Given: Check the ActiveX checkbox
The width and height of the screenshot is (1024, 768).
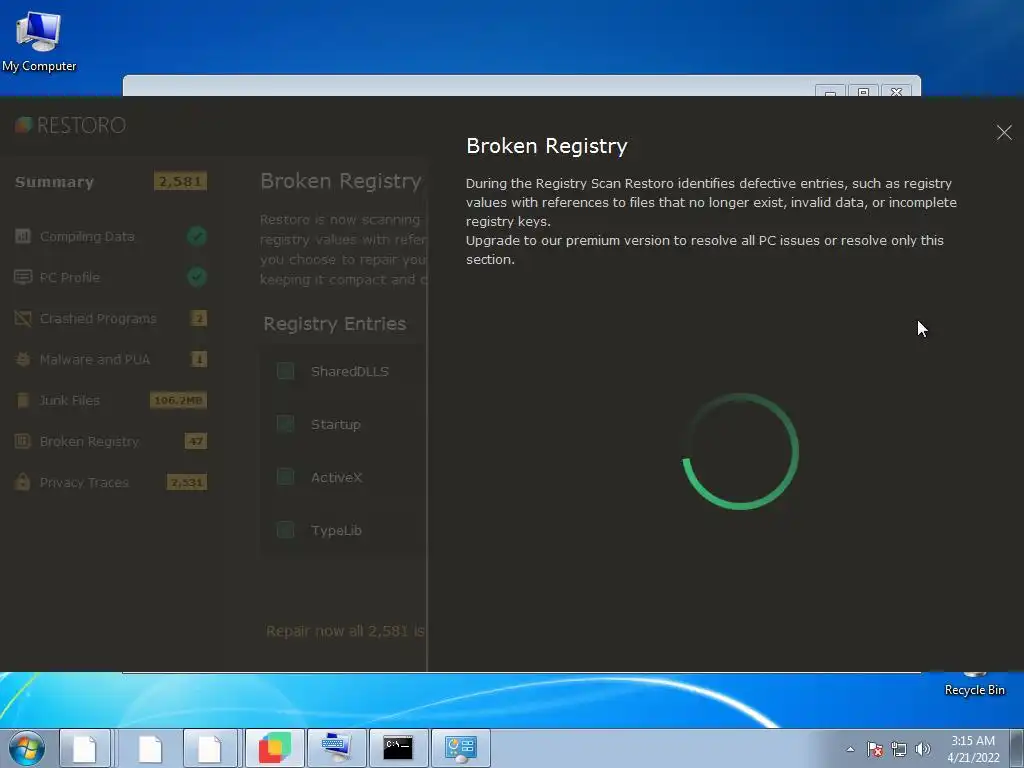Looking at the screenshot, I should pyautogui.click(x=285, y=477).
